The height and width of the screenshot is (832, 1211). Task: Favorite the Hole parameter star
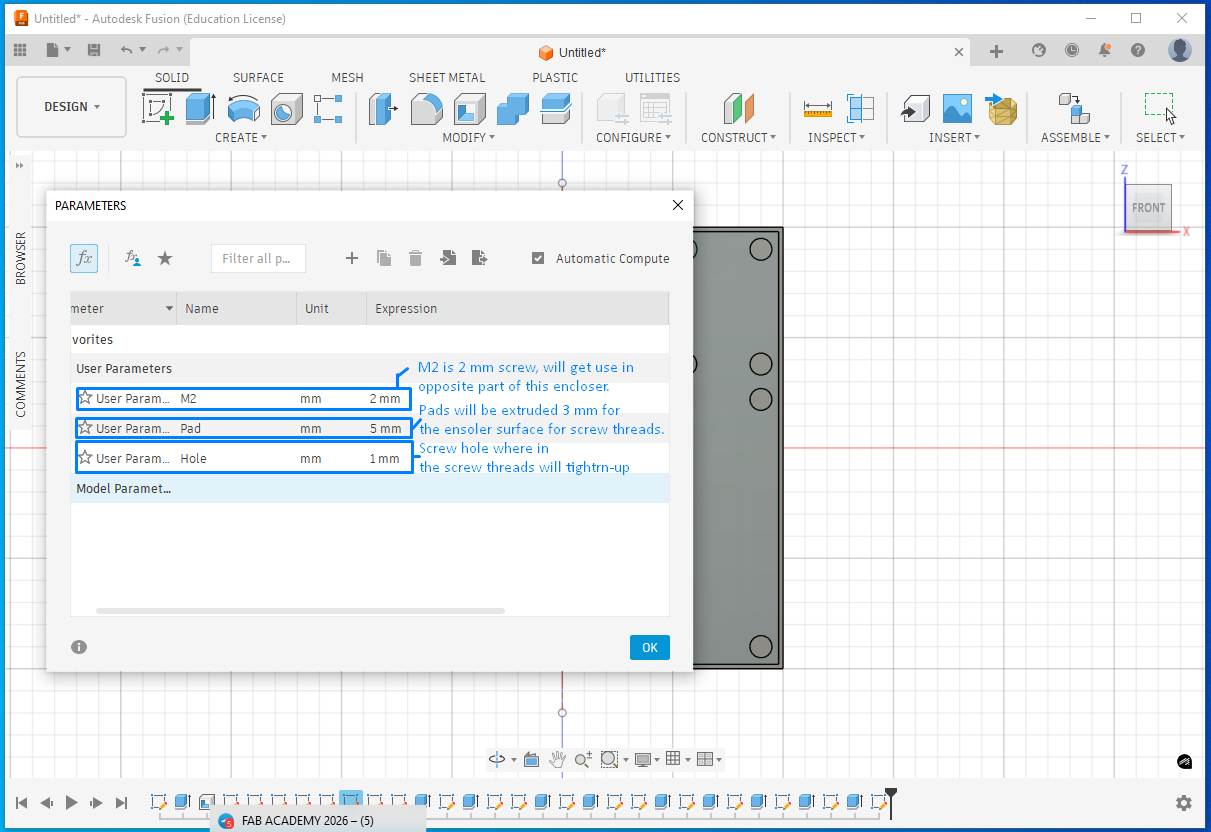pyautogui.click(x=85, y=458)
